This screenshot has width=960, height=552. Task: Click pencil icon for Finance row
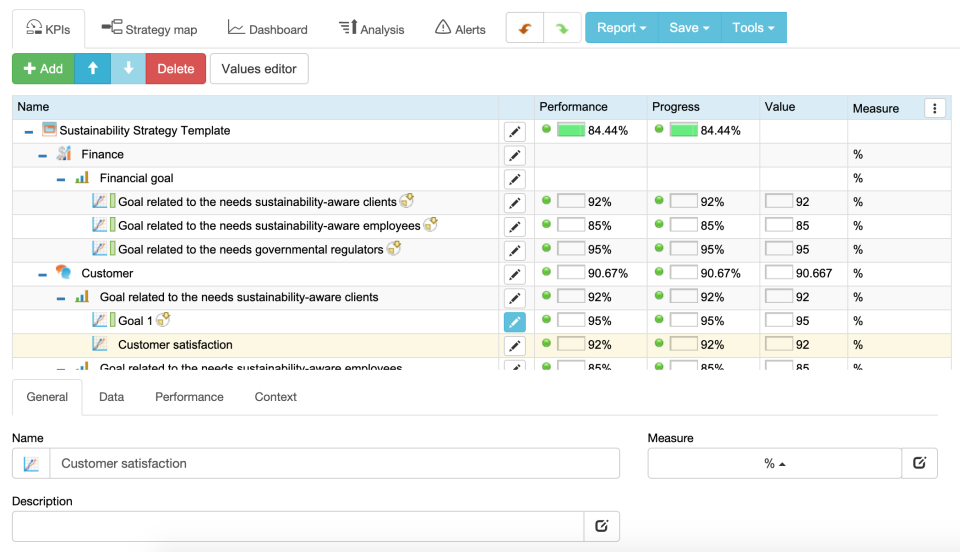(515, 155)
